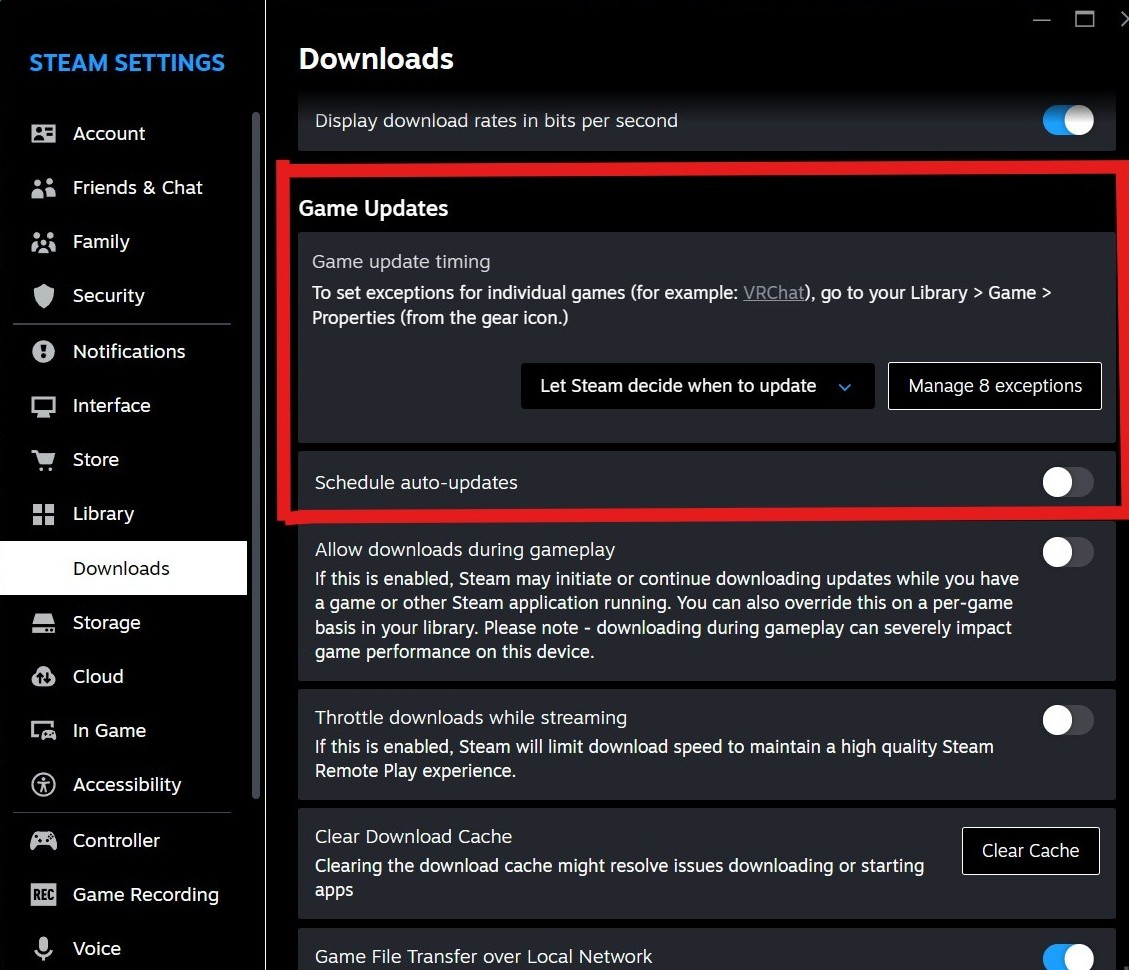1129x970 pixels.
Task: Select Store settings label
Action: 96,460
